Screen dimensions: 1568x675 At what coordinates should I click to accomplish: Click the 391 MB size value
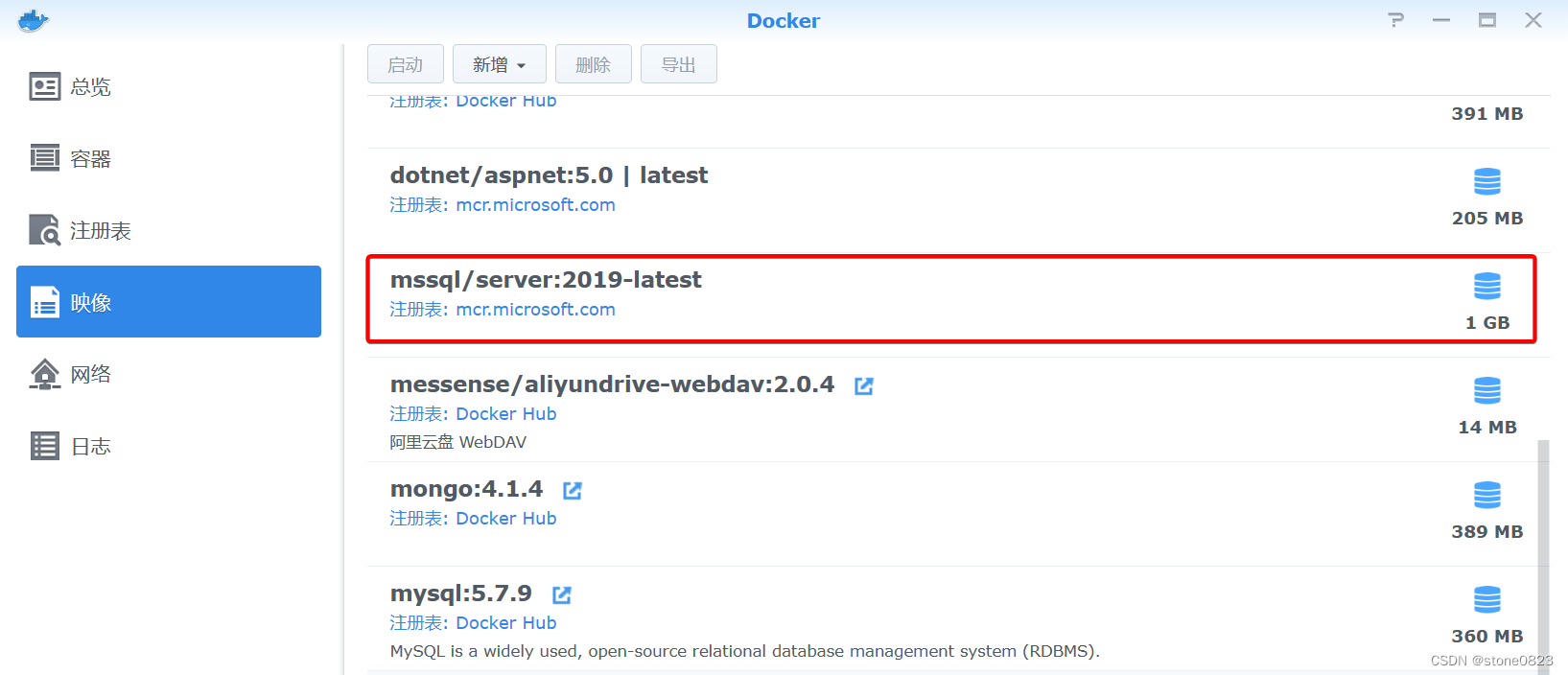pyautogui.click(x=1487, y=114)
